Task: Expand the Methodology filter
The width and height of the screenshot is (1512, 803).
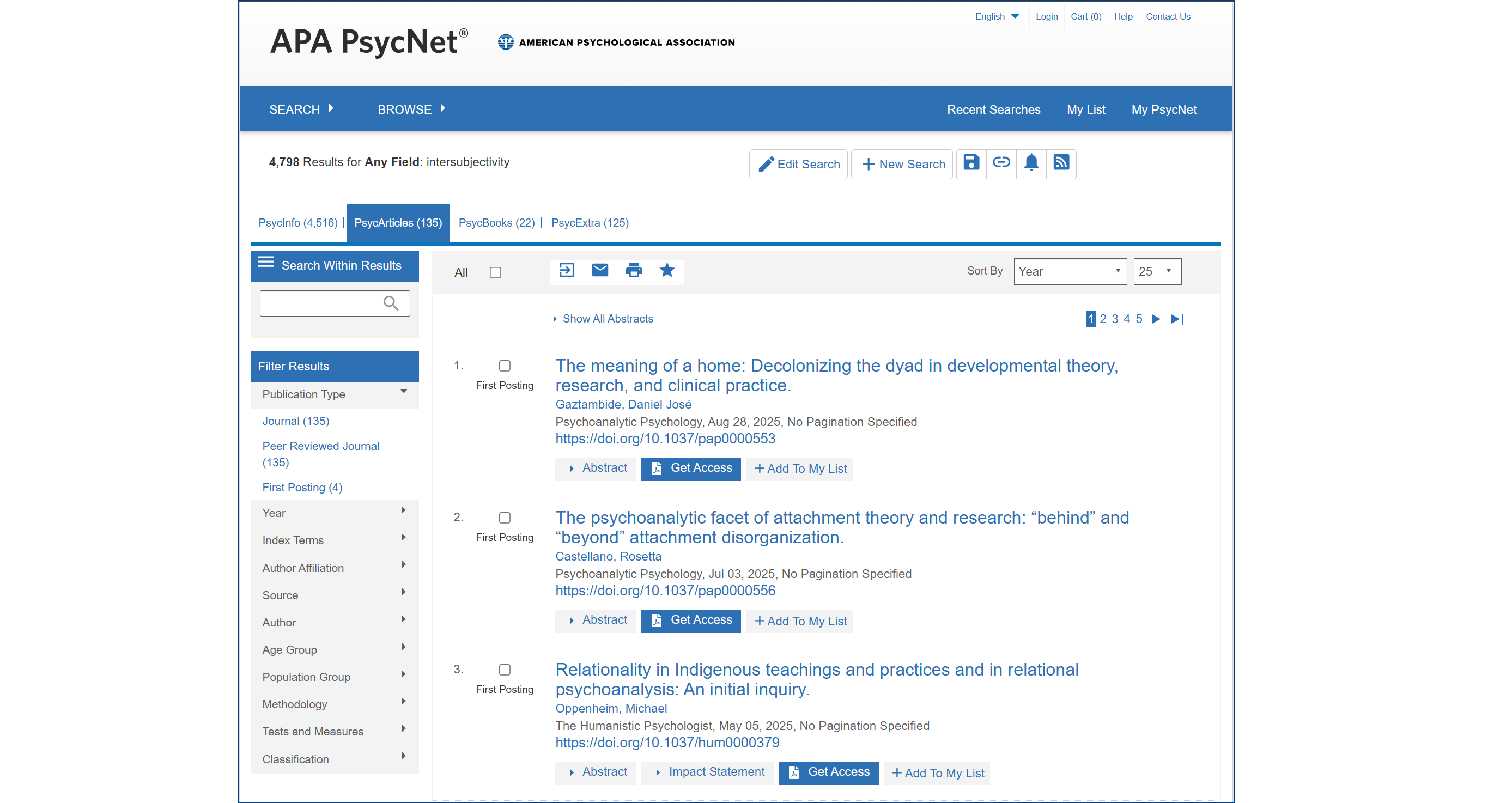Action: point(335,704)
